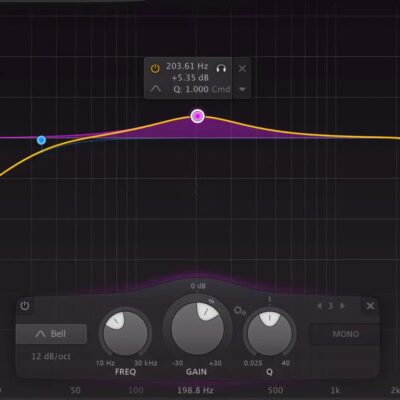Screen dimensions: 400x400
Task: Go to previous band with left arrow
Action: coord(320,306)
